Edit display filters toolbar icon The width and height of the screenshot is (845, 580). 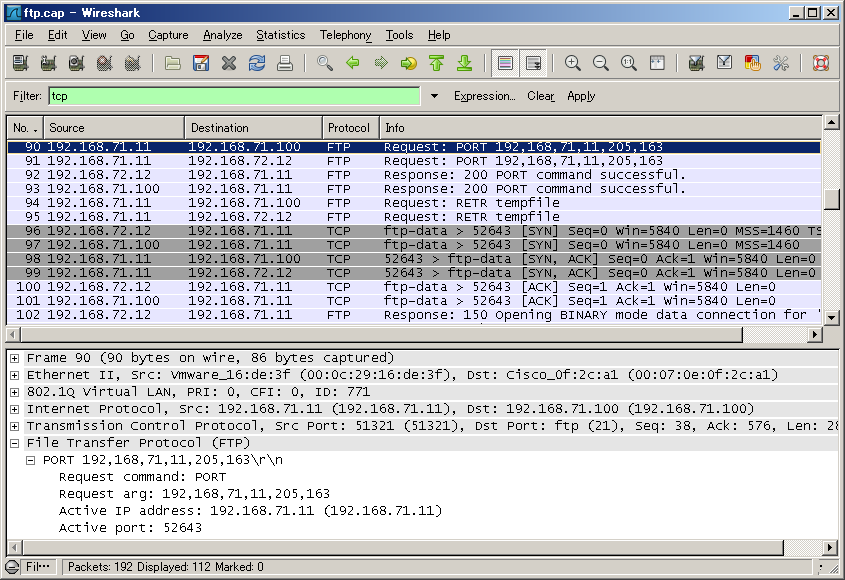pyautogui.click(x=724, y=63)
